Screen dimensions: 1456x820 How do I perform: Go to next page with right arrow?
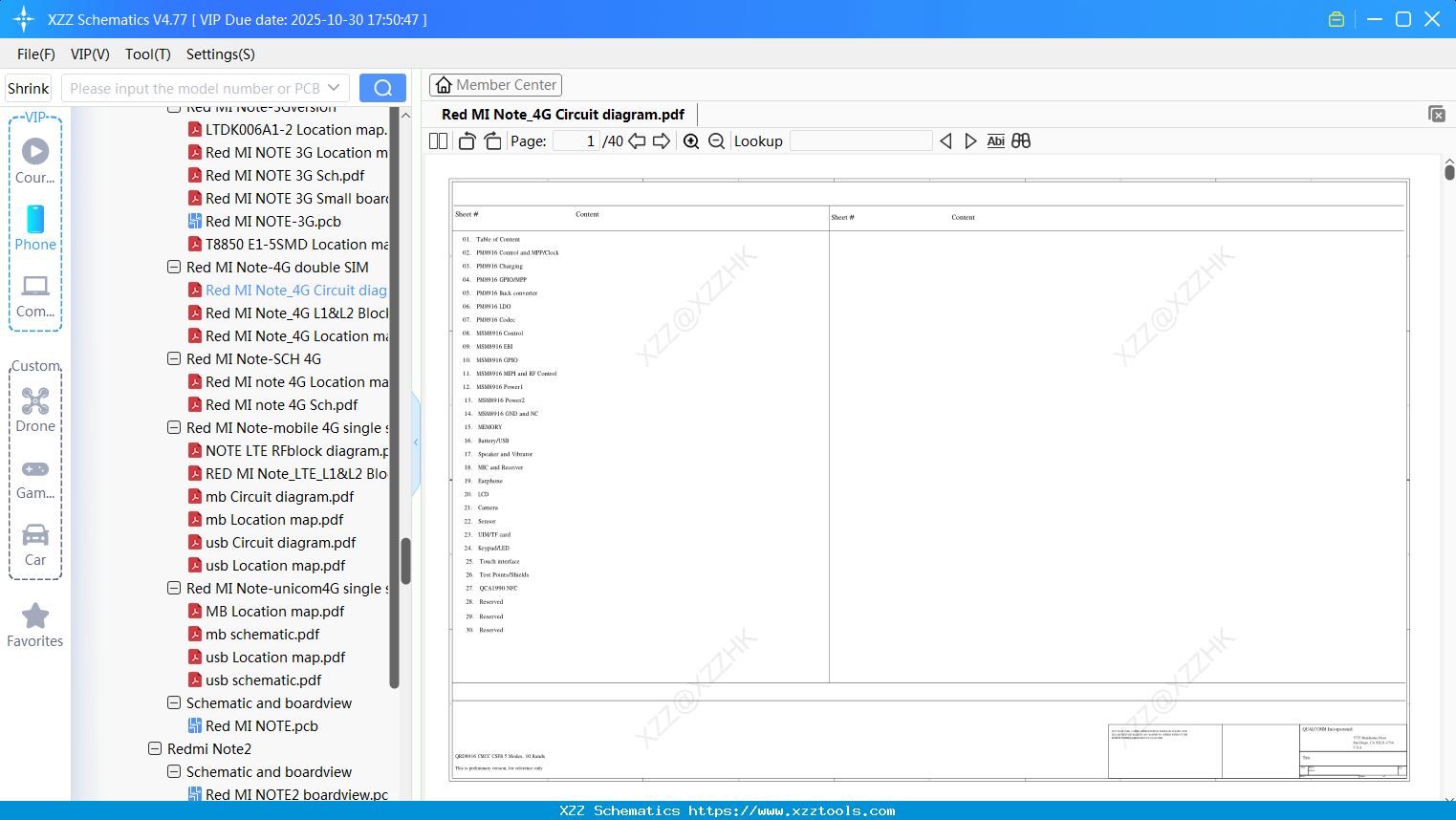click(662, 141)
